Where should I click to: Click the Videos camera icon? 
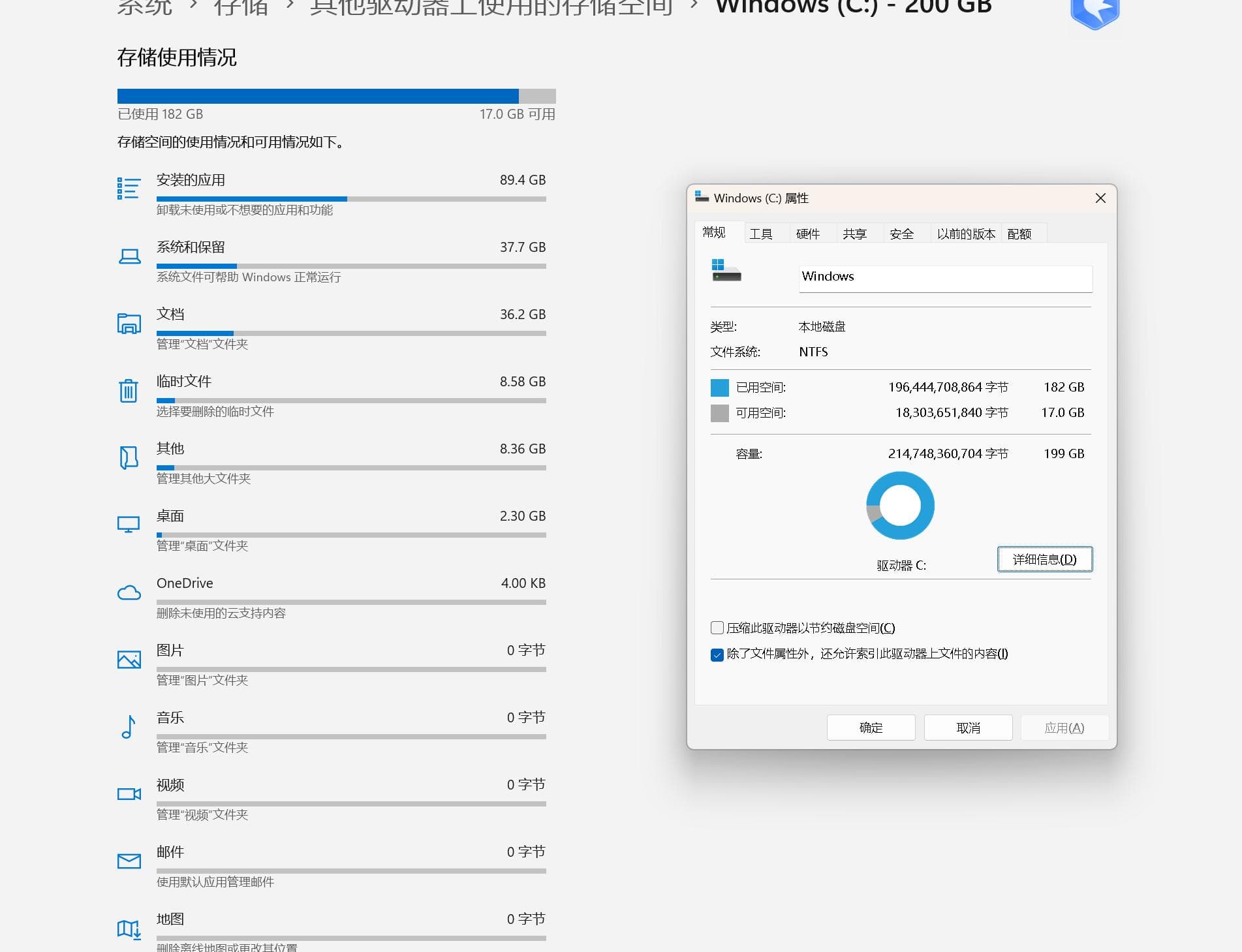[129, 794]
